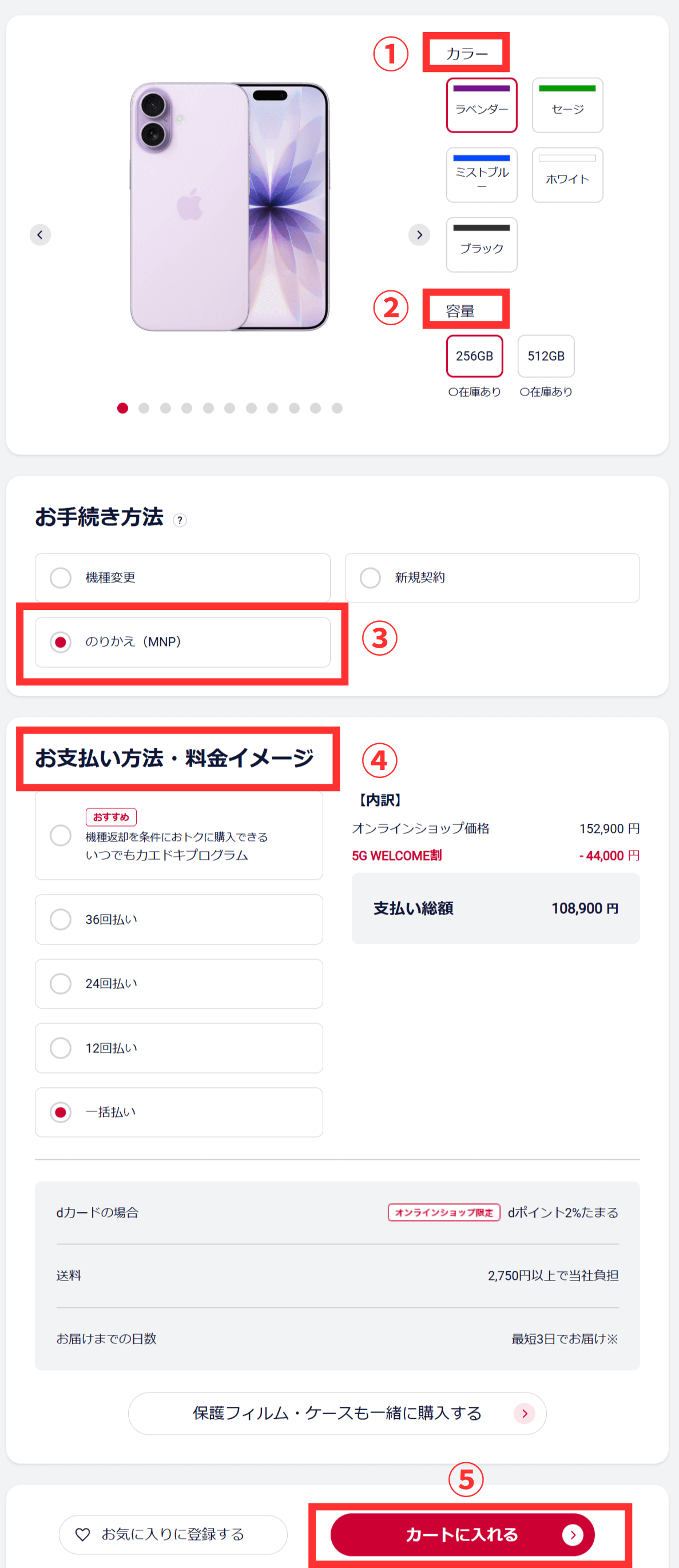
Task: Jump to the second carousel image dot
Action: click(x=144, y=409)
